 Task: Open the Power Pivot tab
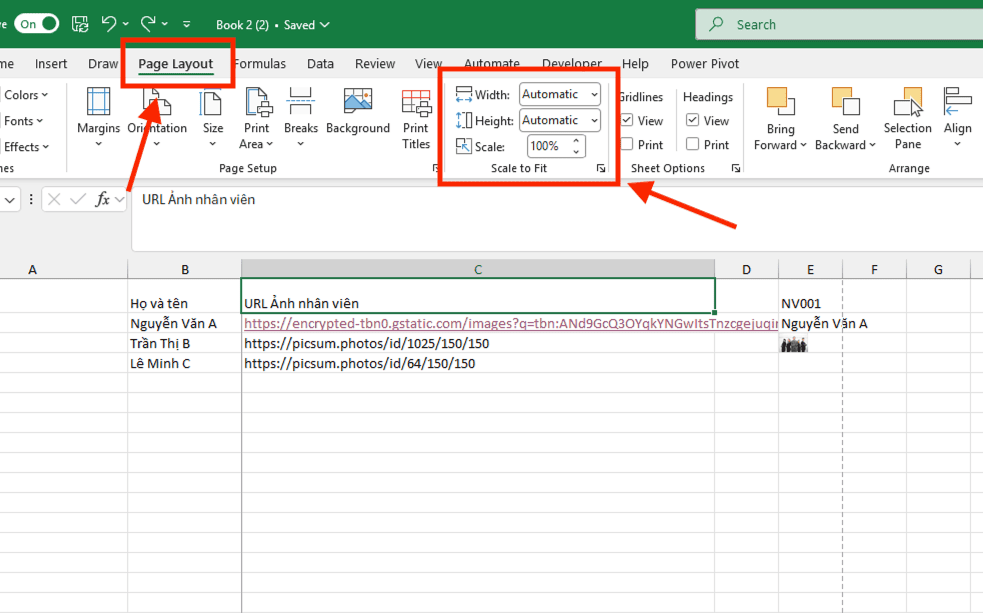pyautogui.click(x=705, y=64)
